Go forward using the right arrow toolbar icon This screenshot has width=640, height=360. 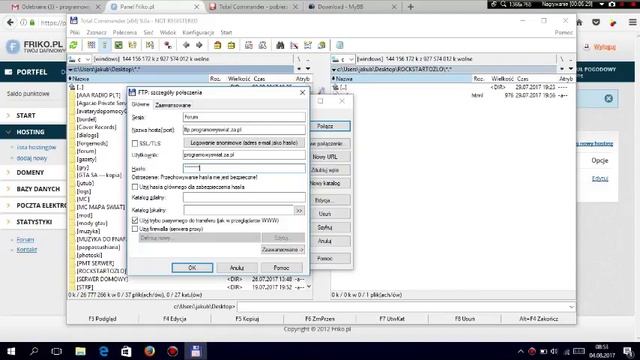coord(199,45)
